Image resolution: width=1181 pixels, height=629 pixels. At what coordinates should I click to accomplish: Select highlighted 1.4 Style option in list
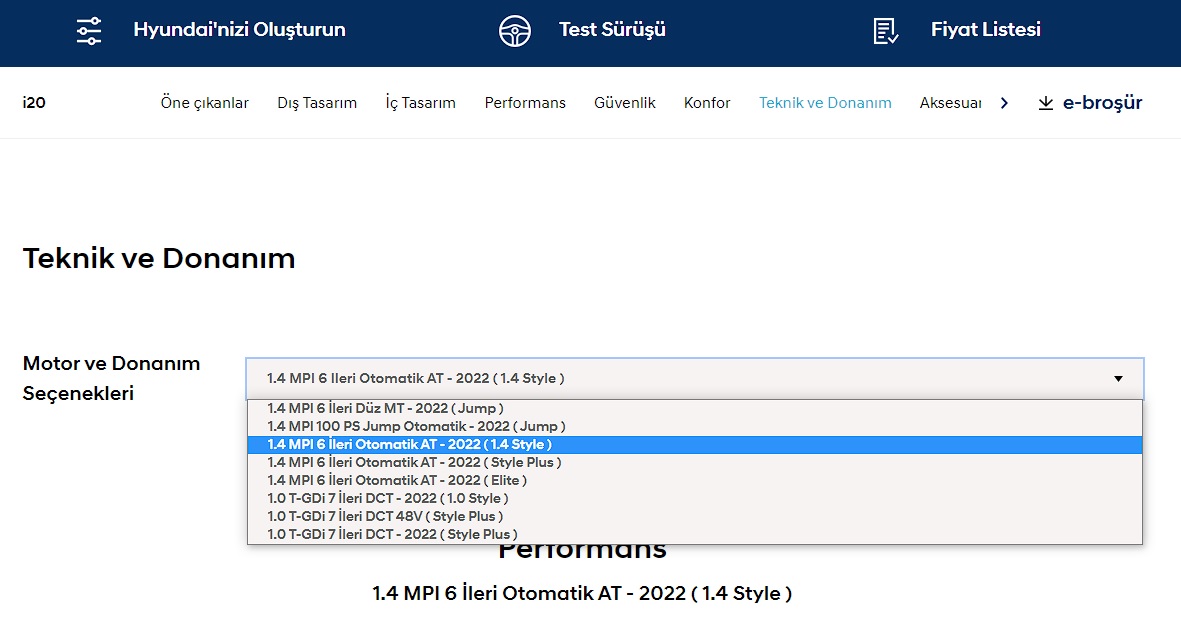coord(694,444)
